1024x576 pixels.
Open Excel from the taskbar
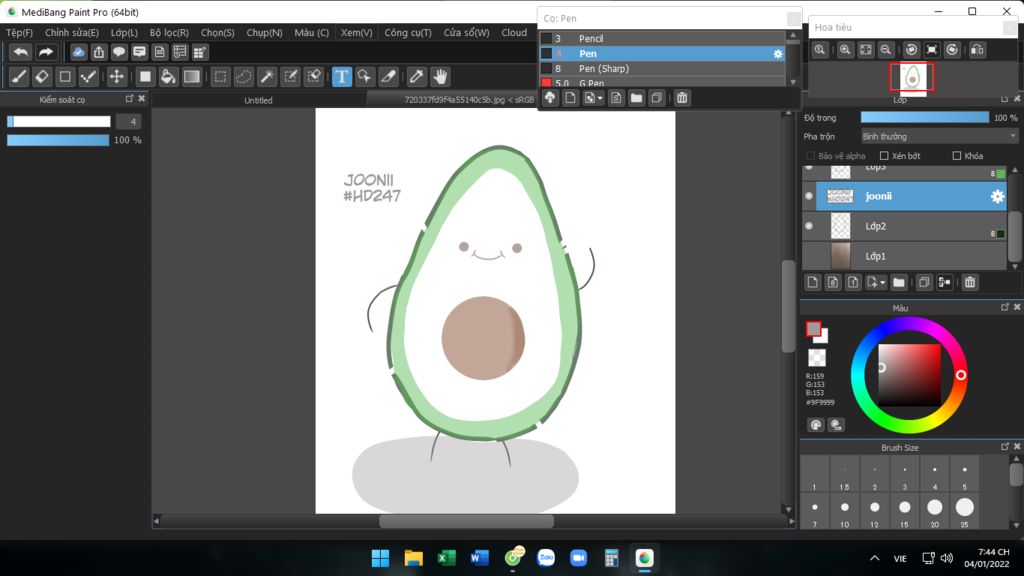[x=447, y=558]
